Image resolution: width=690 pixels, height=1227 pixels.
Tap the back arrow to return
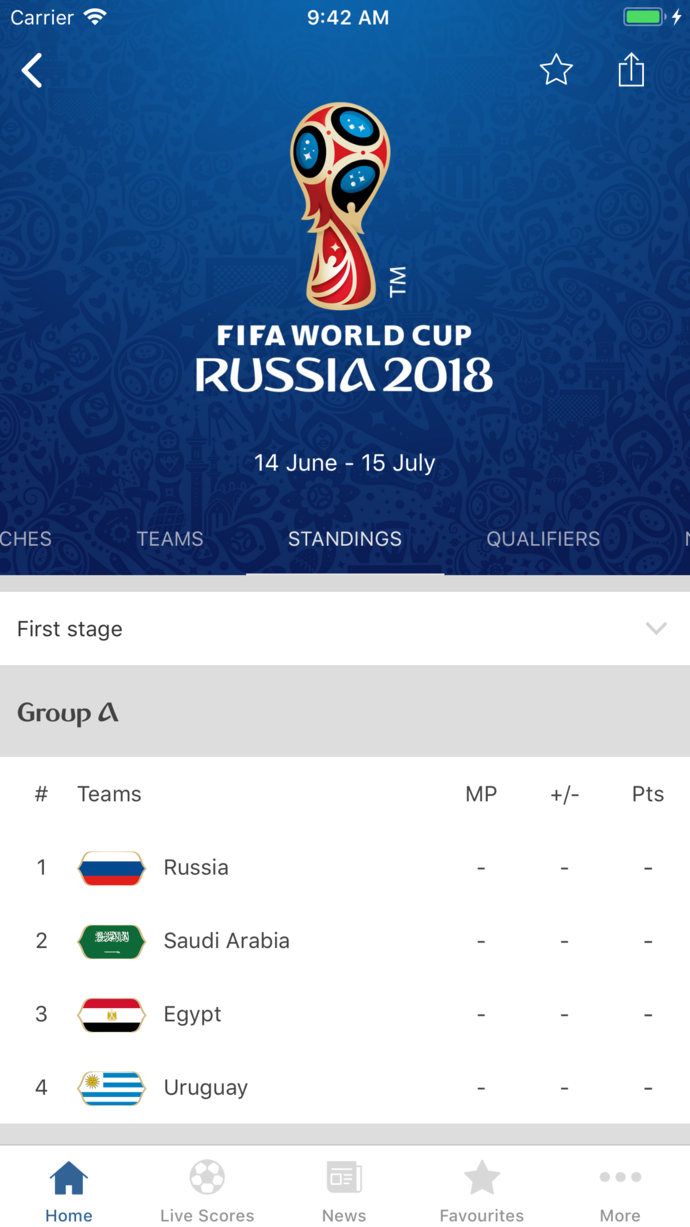(x=31, y=70)
